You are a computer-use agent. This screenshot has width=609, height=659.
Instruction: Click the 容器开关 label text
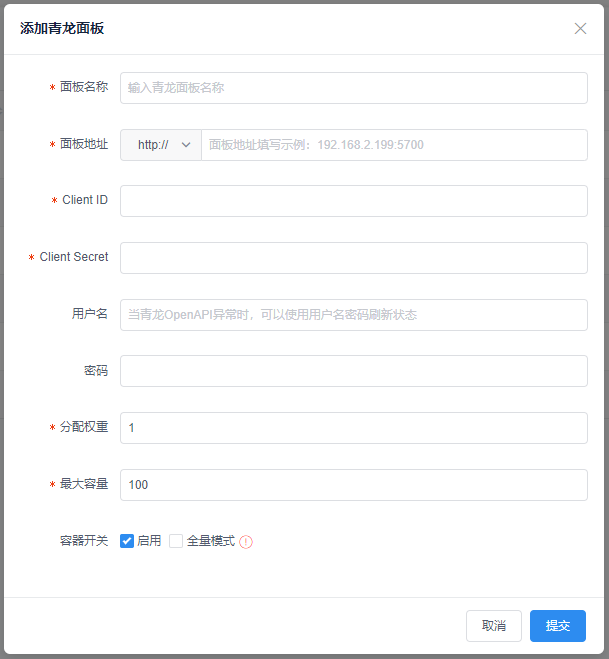tap(84, 541)
